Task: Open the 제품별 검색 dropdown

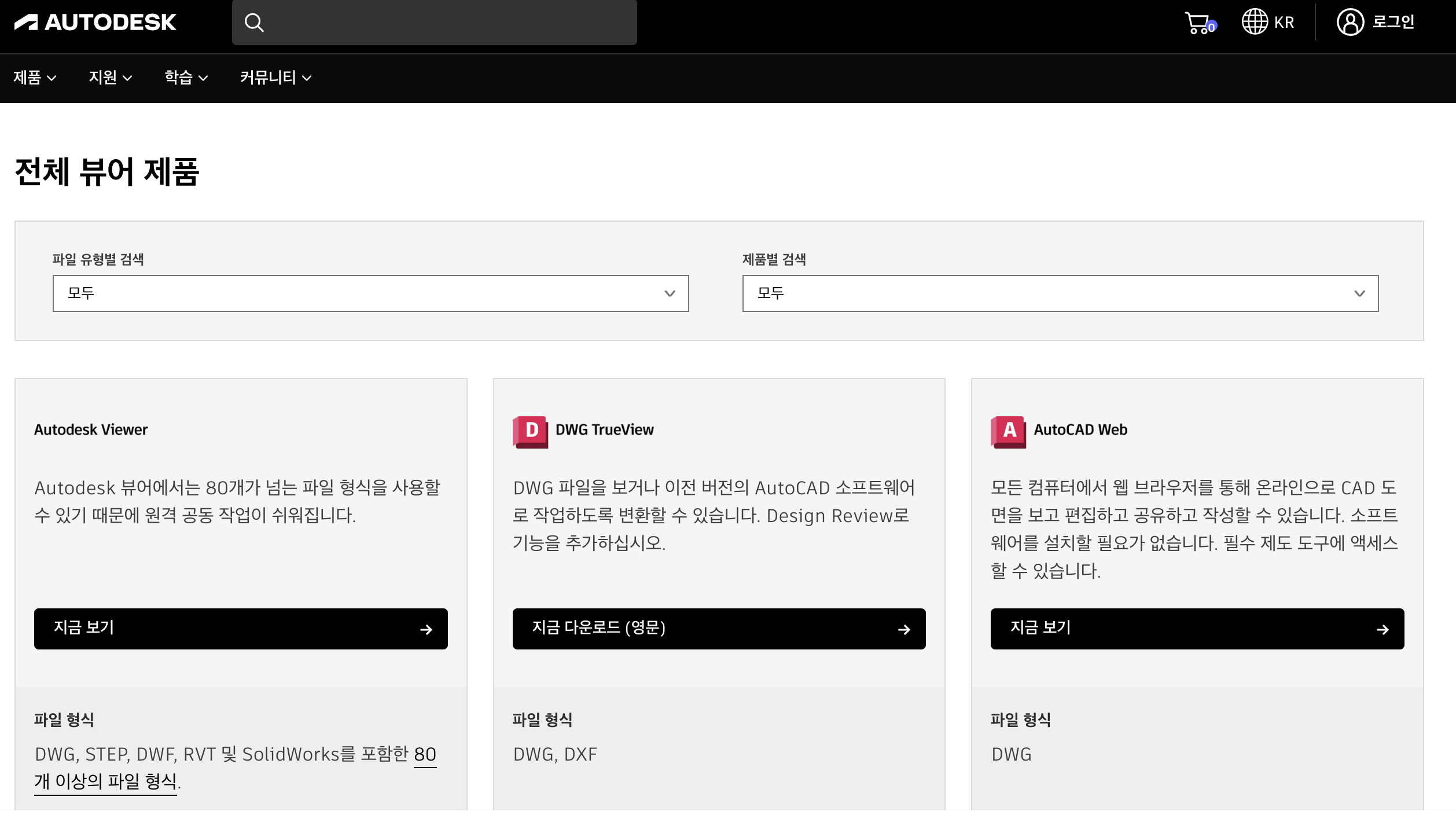Action: point(1060,293)
